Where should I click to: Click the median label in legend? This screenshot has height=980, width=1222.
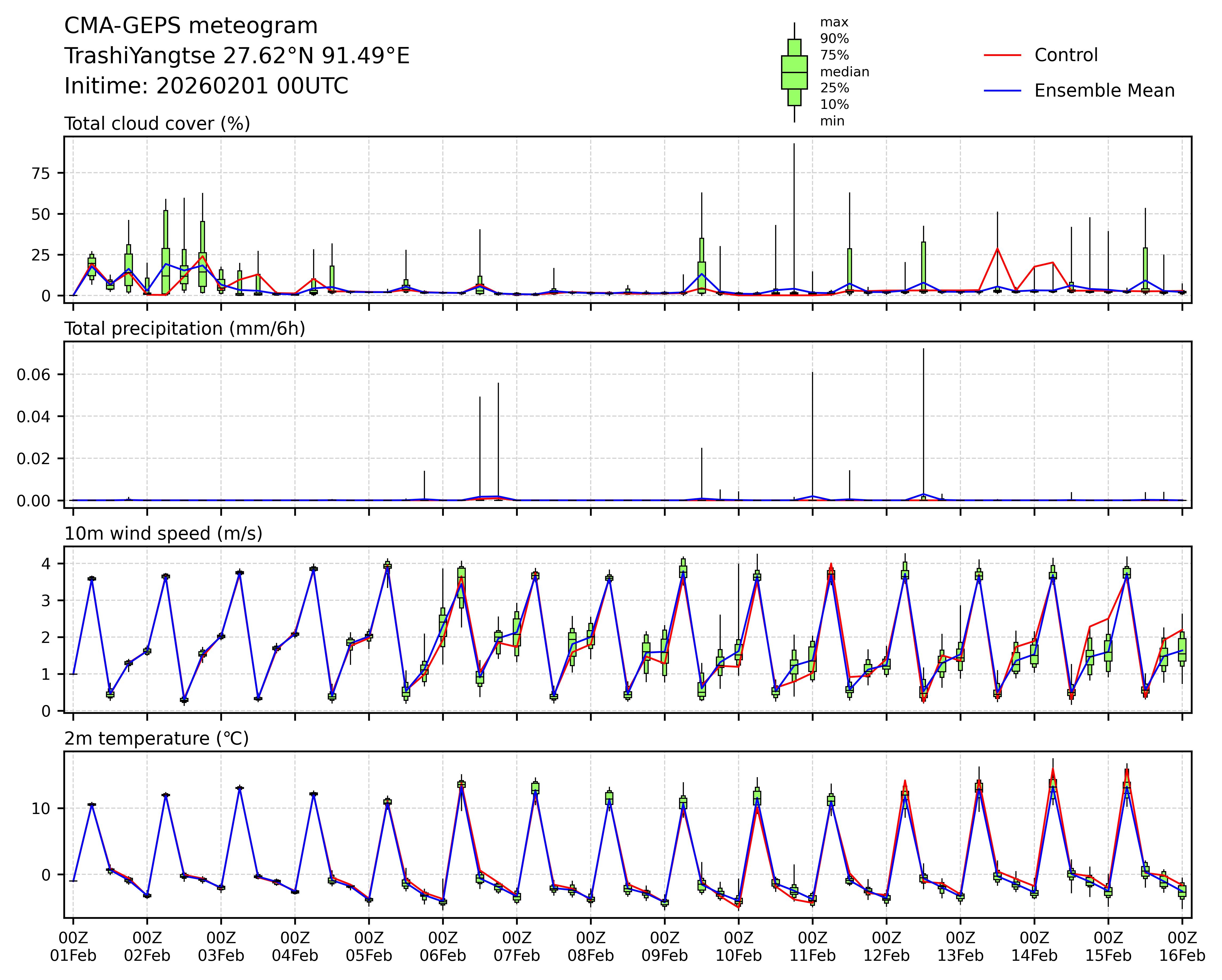pyautogui.click(x=844, y=72)
